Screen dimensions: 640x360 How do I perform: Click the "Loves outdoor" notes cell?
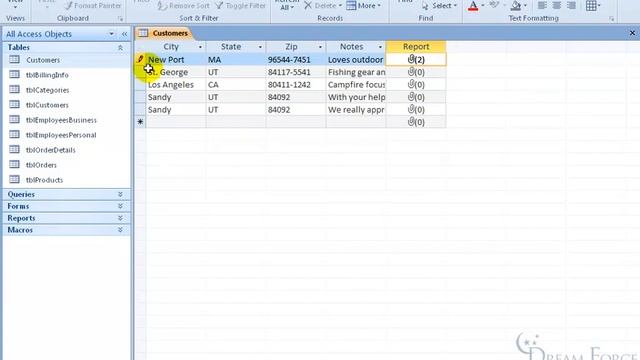point(356,60)
